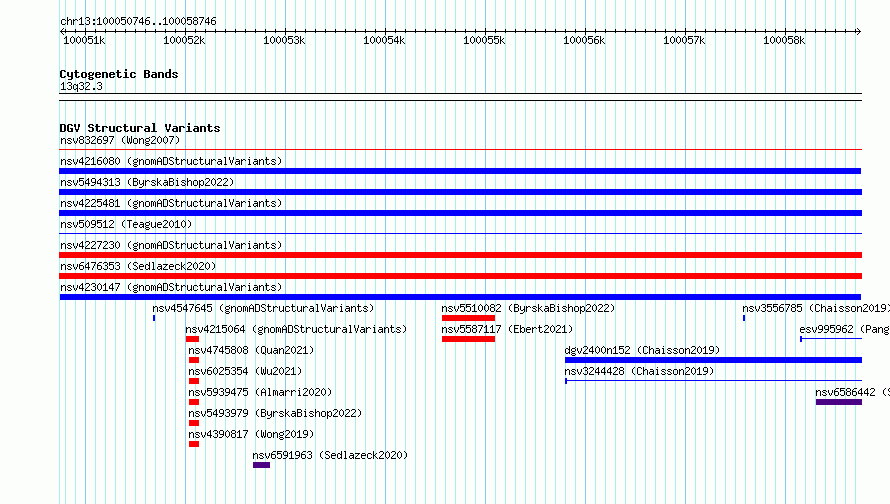Open nsv5493979 (ByrskaBishop2022) label
The image size is (890, 504).
(x=275, y=413)
